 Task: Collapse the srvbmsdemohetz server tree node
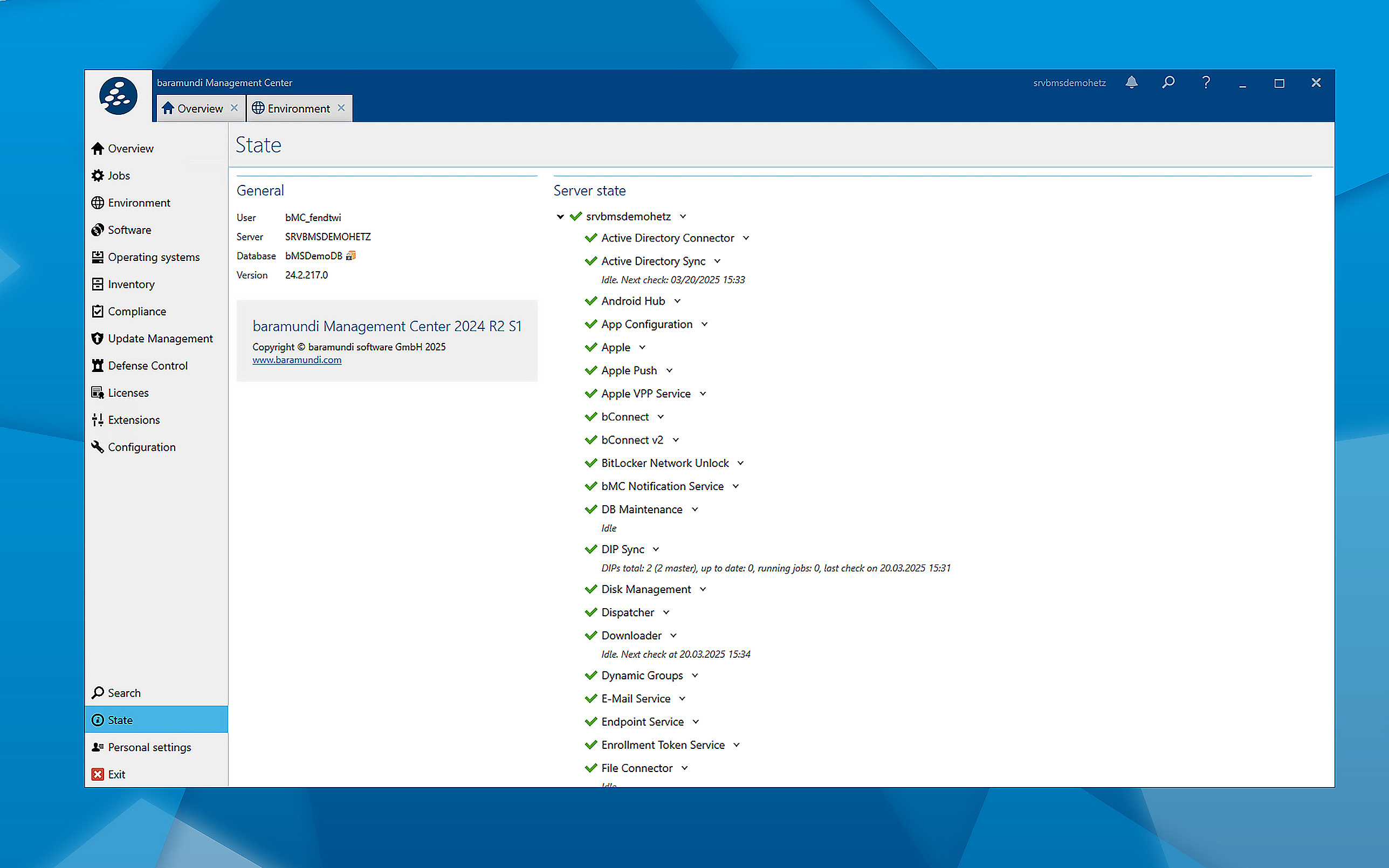tap(560, 216)
